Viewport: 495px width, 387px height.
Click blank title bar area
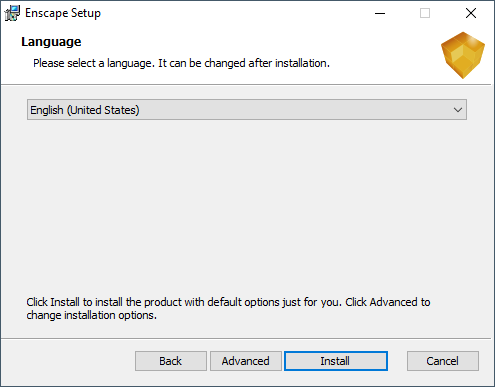click(x=233, y=13)
